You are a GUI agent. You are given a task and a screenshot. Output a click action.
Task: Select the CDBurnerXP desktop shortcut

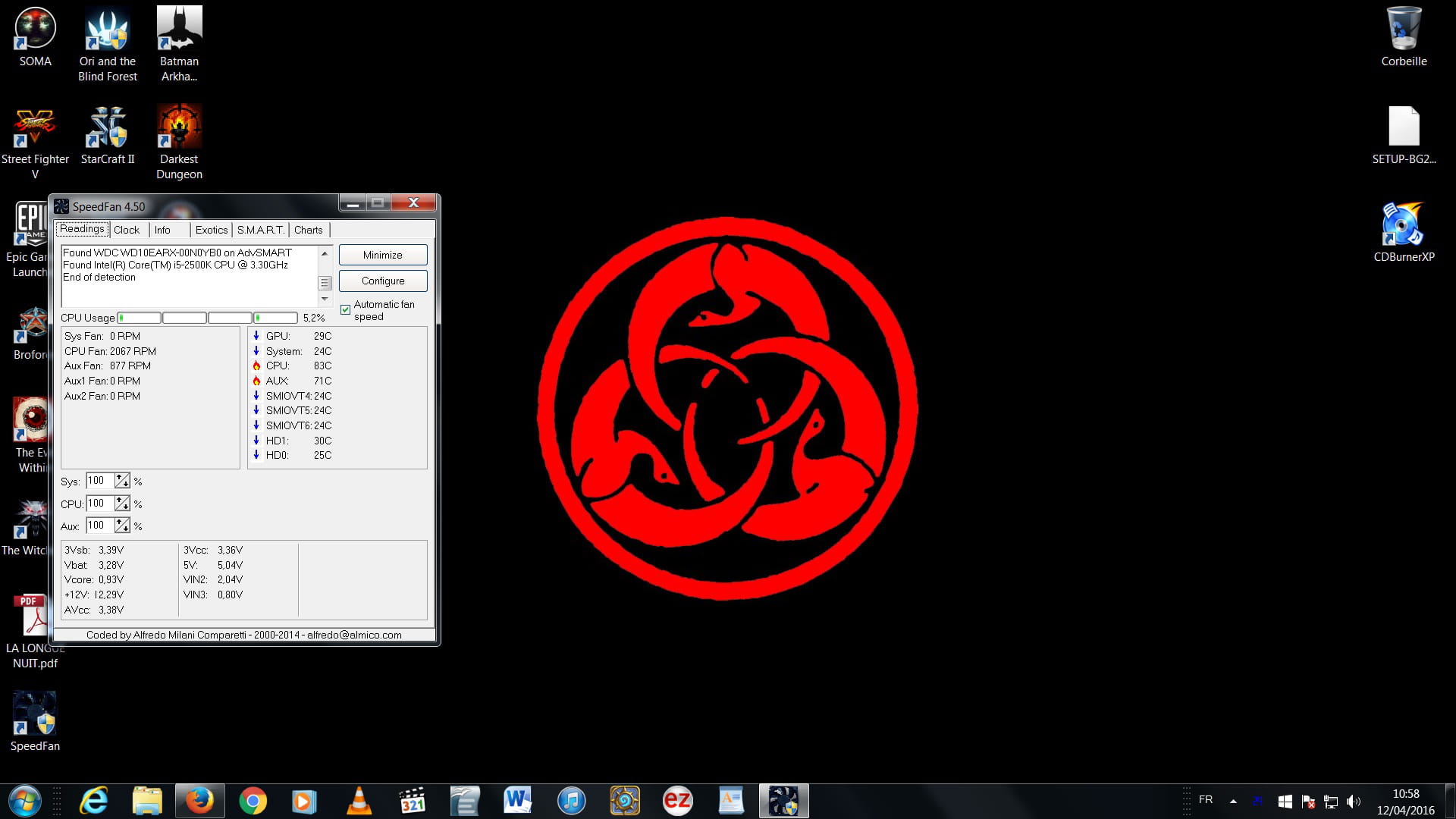1404,232
